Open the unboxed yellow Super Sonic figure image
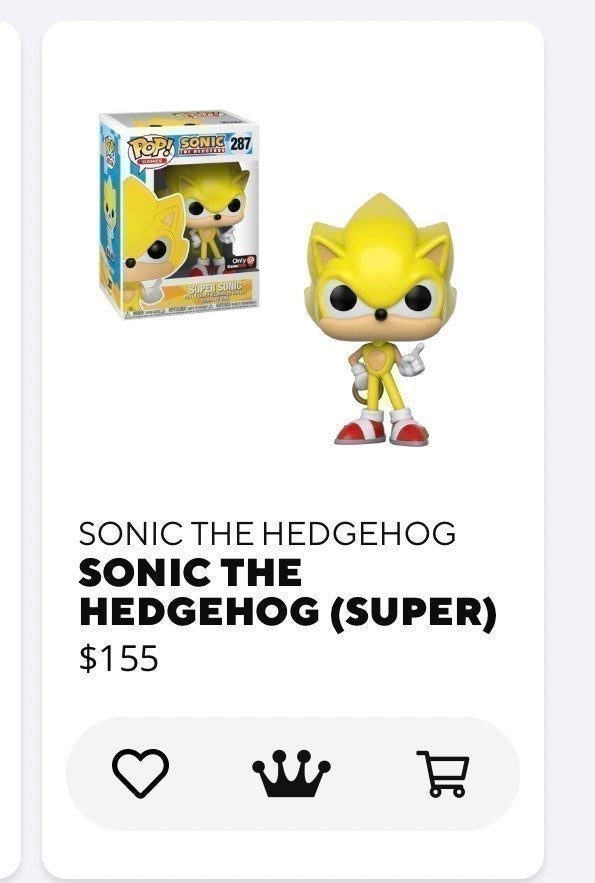 (382, 320)
